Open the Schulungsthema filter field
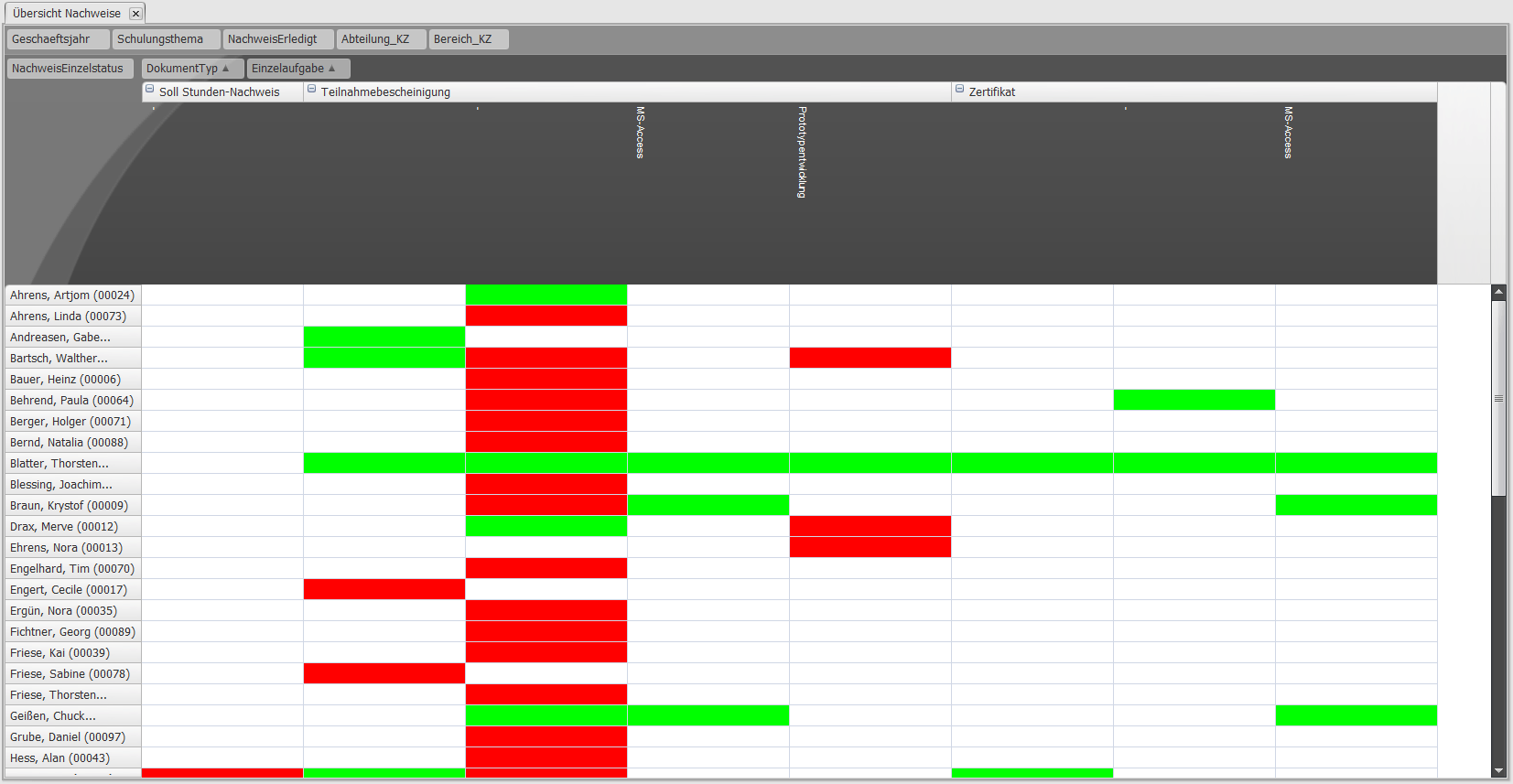The height and width of the screenshot is (784, 1513). click(x=166, y=39)
